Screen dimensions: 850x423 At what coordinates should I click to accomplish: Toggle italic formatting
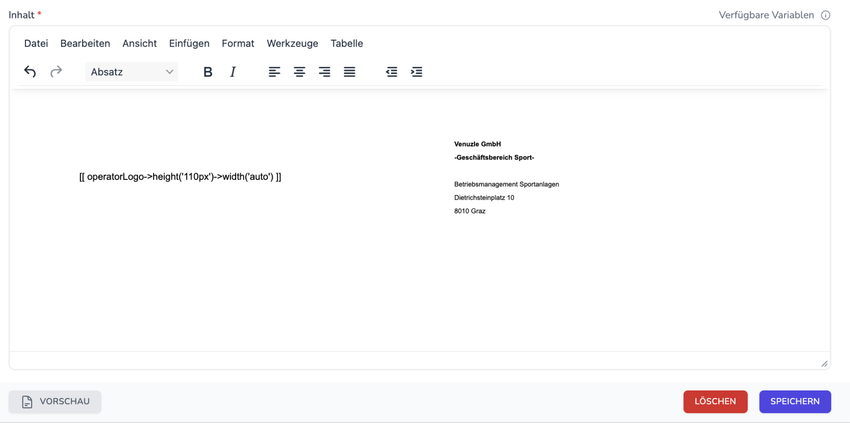[x=233, y=72]
